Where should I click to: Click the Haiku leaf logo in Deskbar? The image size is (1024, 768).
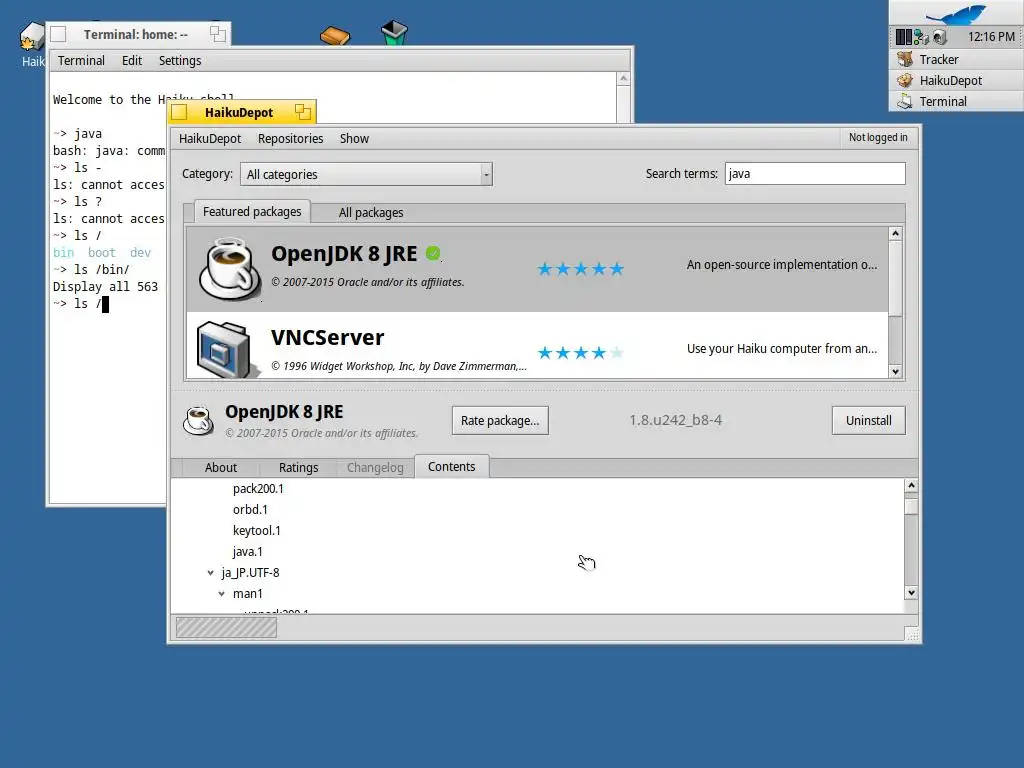[957, 13]
